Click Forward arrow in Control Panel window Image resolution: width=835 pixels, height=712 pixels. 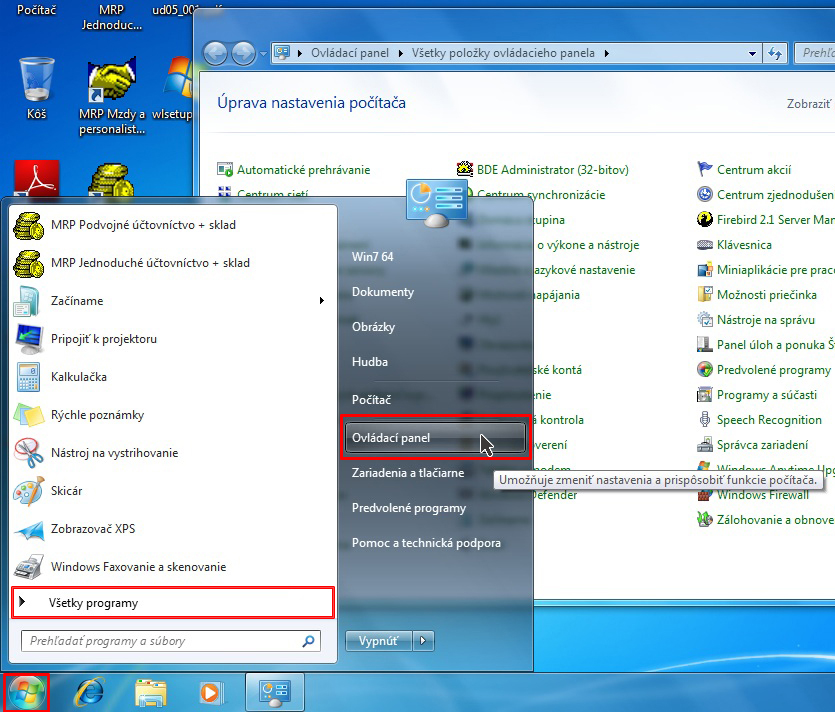pyautogui.click(x=243, y=53)
